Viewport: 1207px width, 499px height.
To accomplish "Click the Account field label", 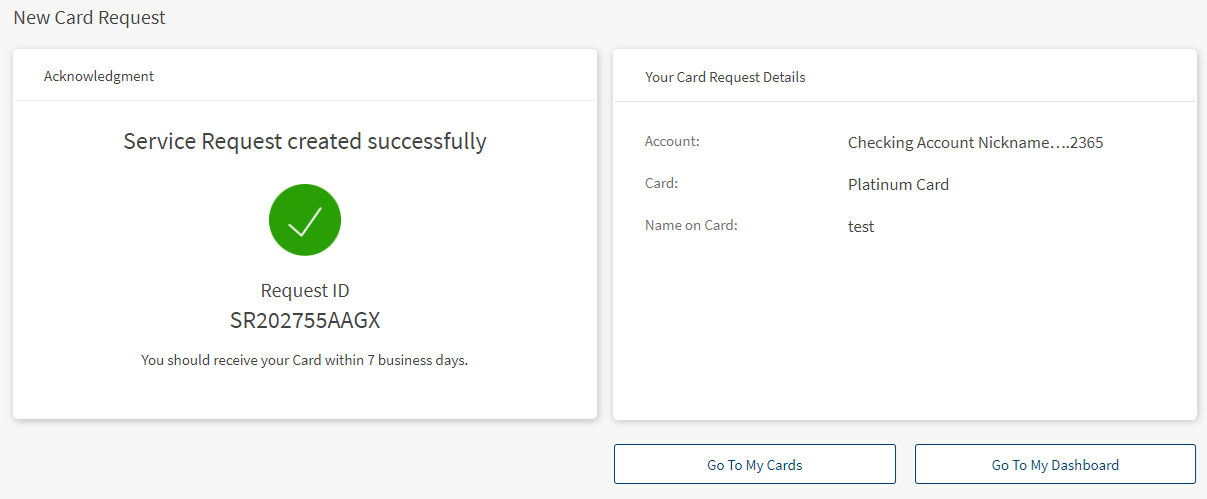I will 672,141.
